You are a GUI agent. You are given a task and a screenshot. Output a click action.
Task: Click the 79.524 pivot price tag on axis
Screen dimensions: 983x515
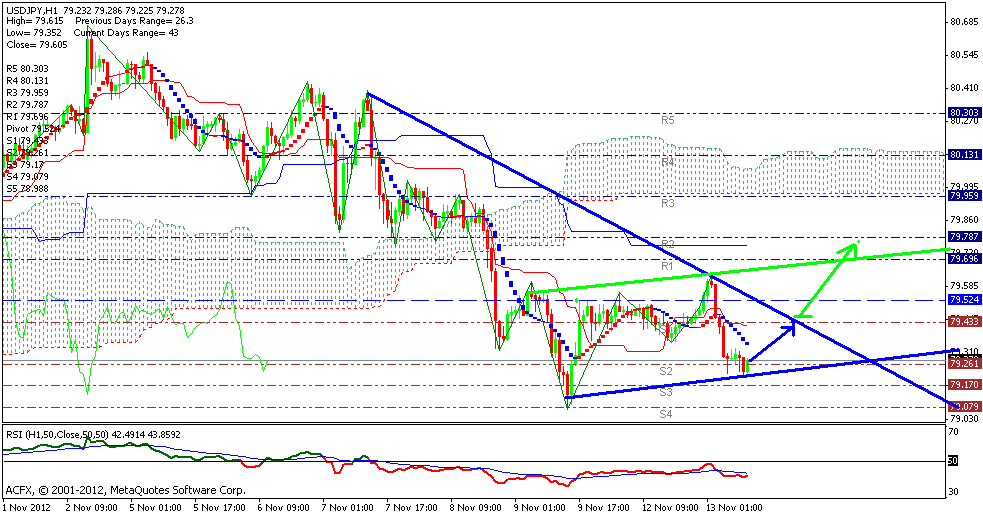pos(964,300)
